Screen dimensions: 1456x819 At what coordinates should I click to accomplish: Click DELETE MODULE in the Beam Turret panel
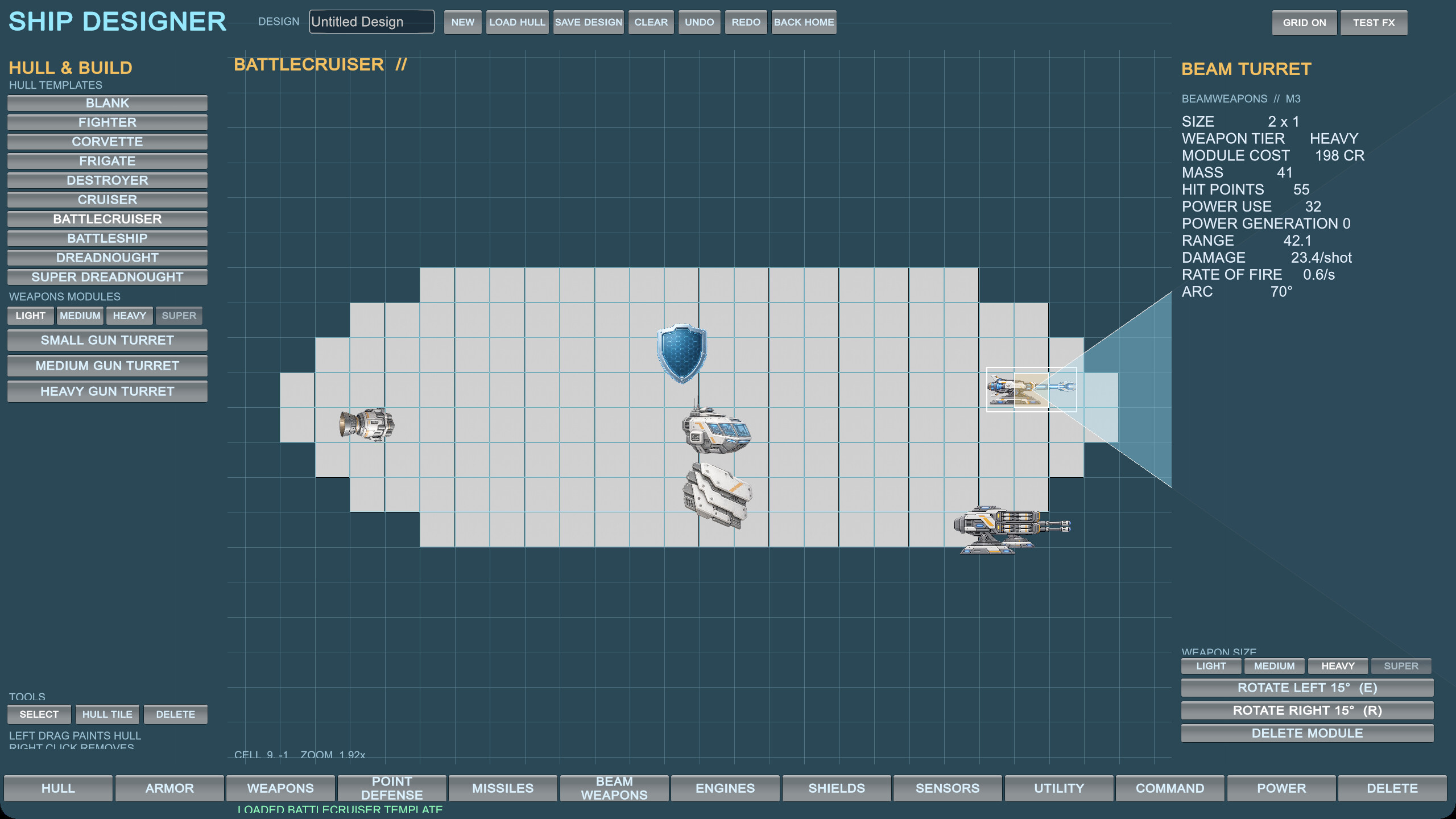click(x=1307, y=733)
